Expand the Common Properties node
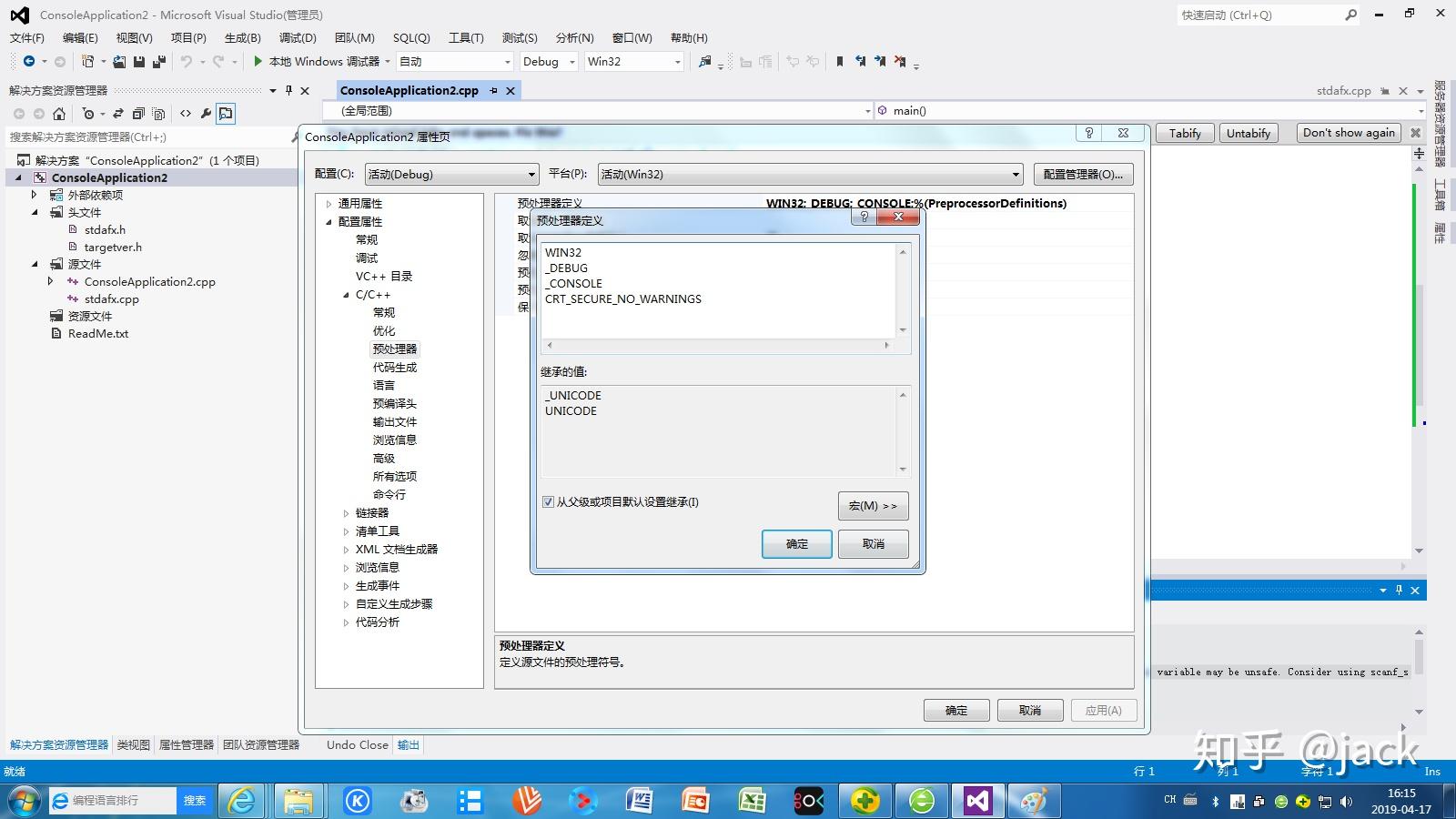This screenshot has height=819, width=1456. click(329, 204)
